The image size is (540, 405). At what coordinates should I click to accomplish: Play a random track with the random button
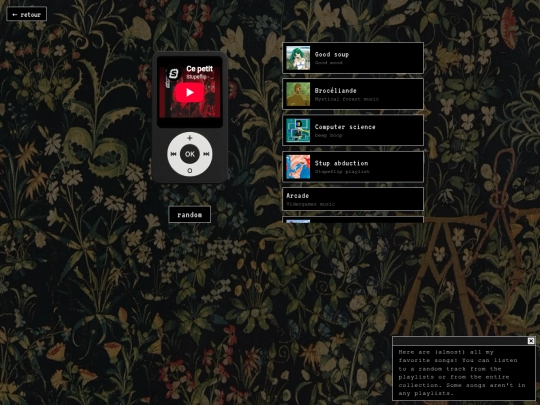coord(189,215)
